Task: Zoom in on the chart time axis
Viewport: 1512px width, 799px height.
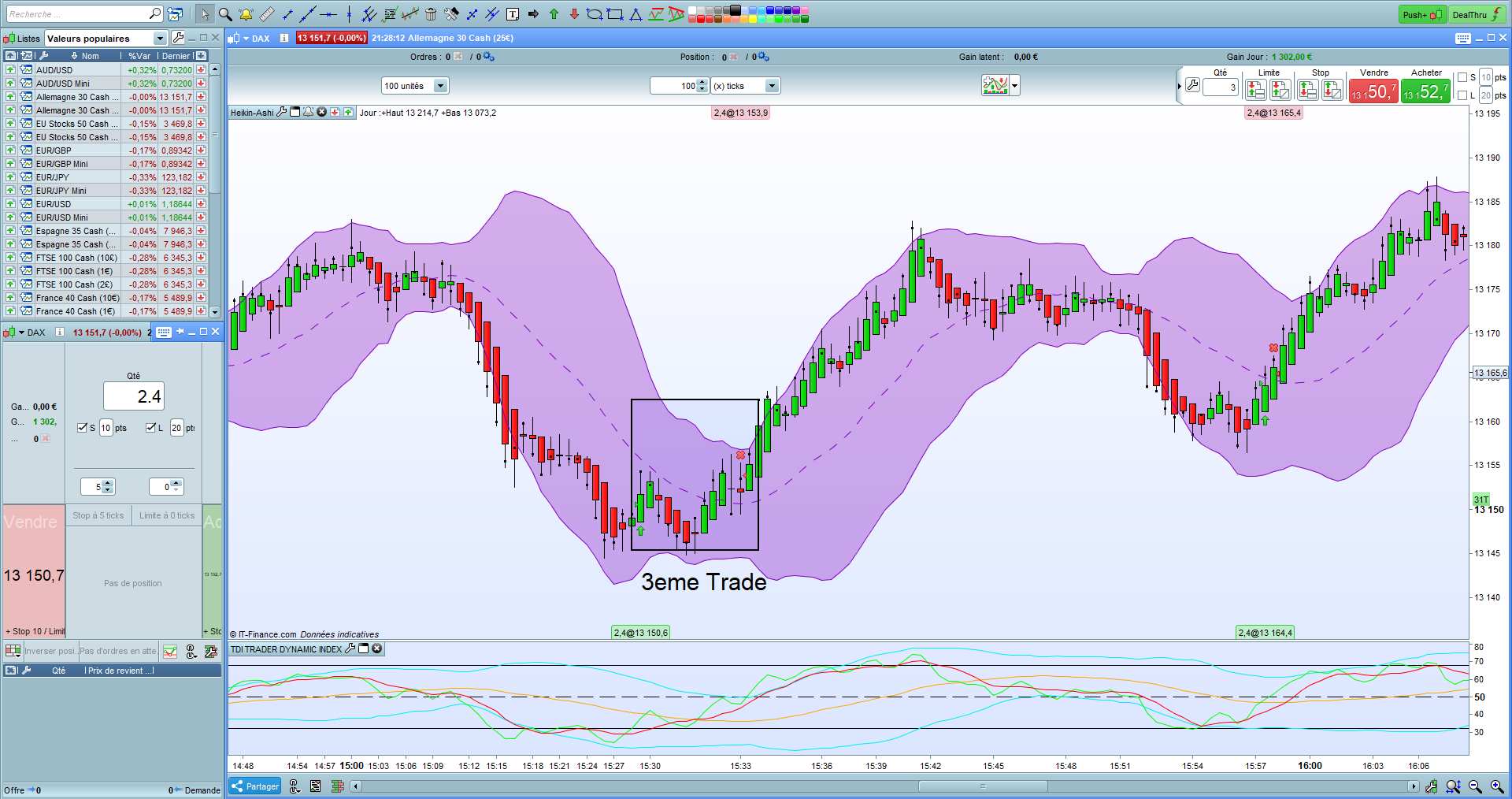Action: click(x=1497, y=786)
